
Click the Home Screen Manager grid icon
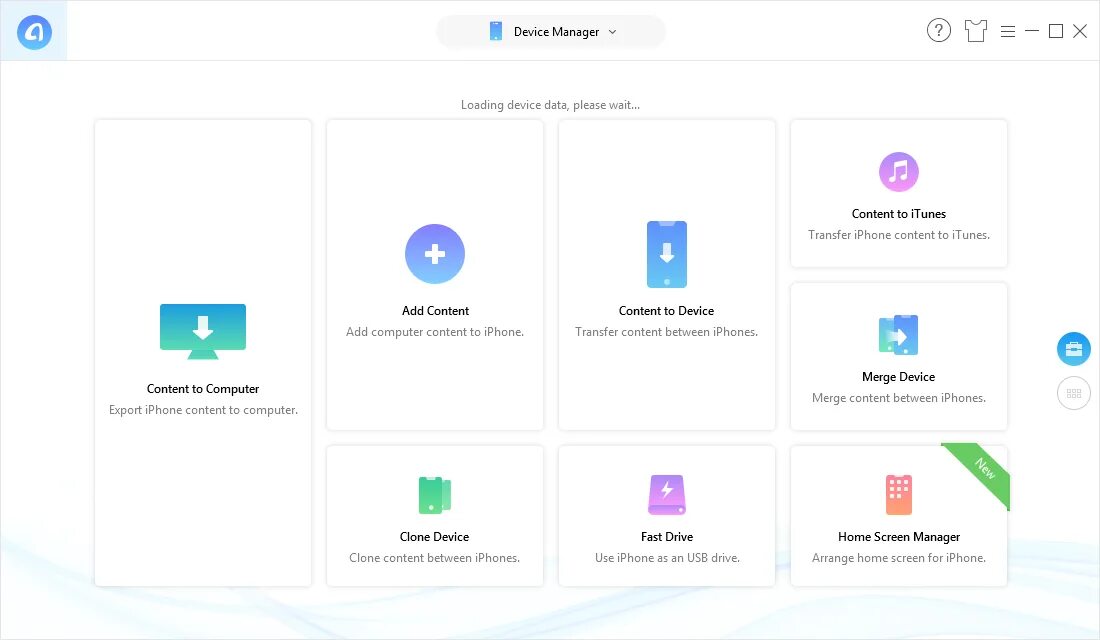899,495
